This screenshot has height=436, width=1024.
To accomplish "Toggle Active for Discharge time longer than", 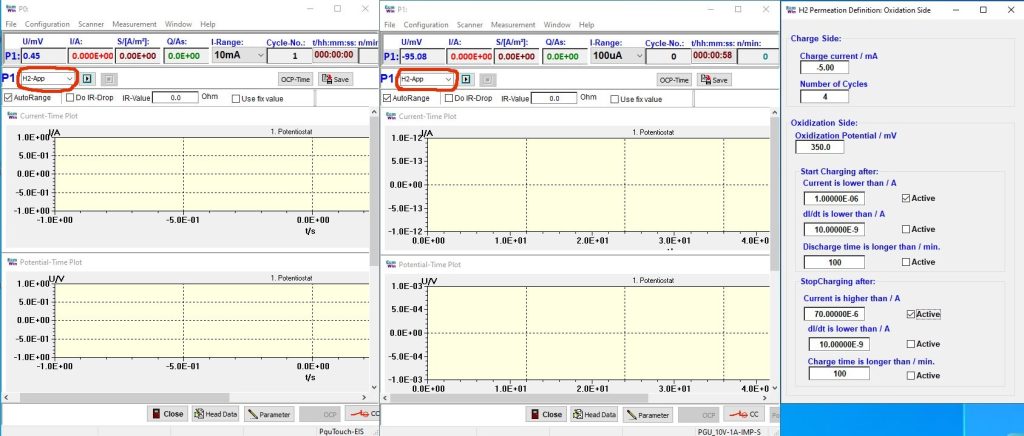I will 906,262.
